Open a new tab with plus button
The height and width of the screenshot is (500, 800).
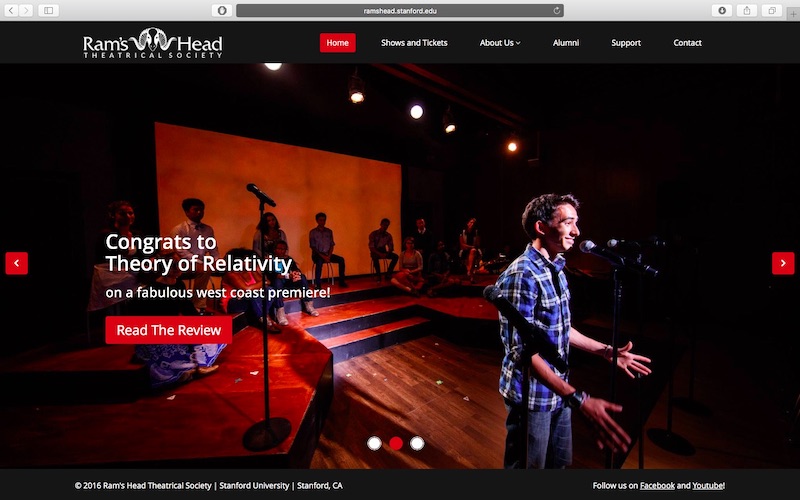[793, 14]
